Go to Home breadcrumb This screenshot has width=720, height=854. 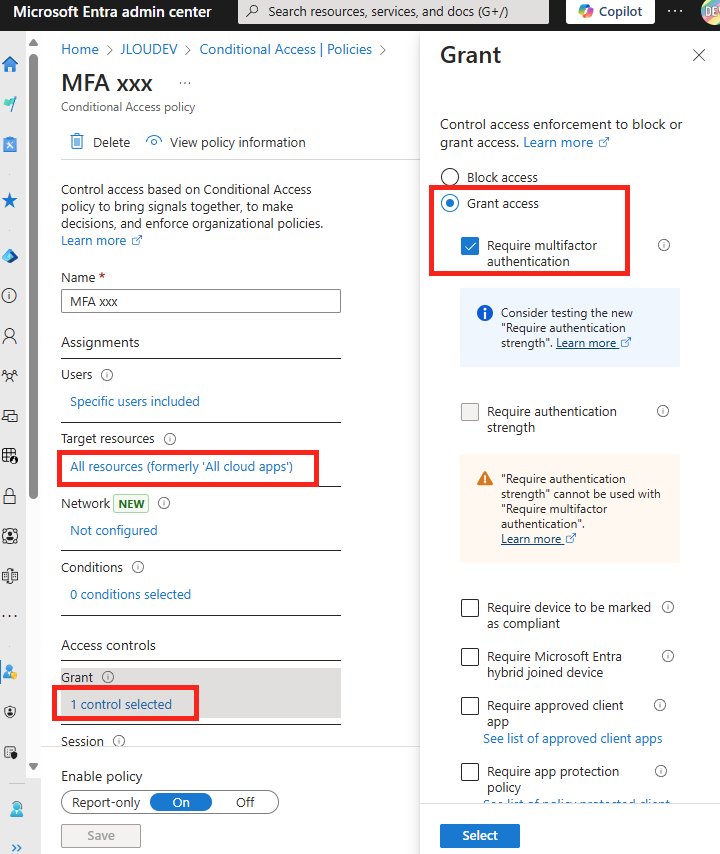pyautogui.click(x=80, y=50)
